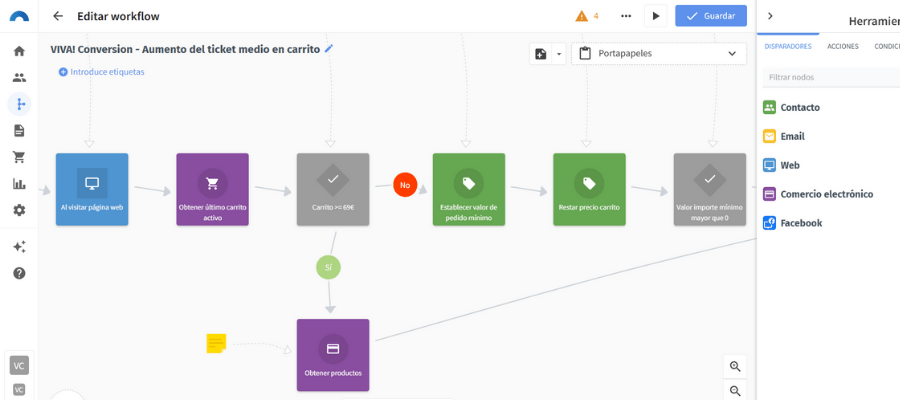Click the app logo at top left
Image resolution: width=900 pixels, height=400 pixels.
pos(19,16)
